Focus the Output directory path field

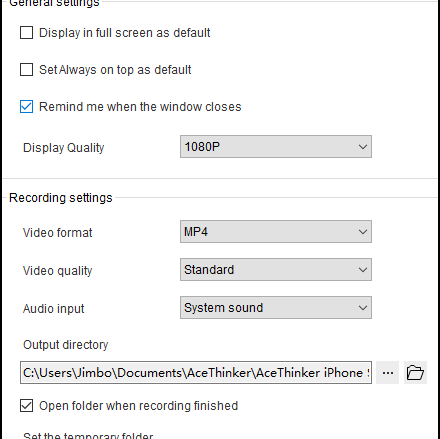pos(196,372)
